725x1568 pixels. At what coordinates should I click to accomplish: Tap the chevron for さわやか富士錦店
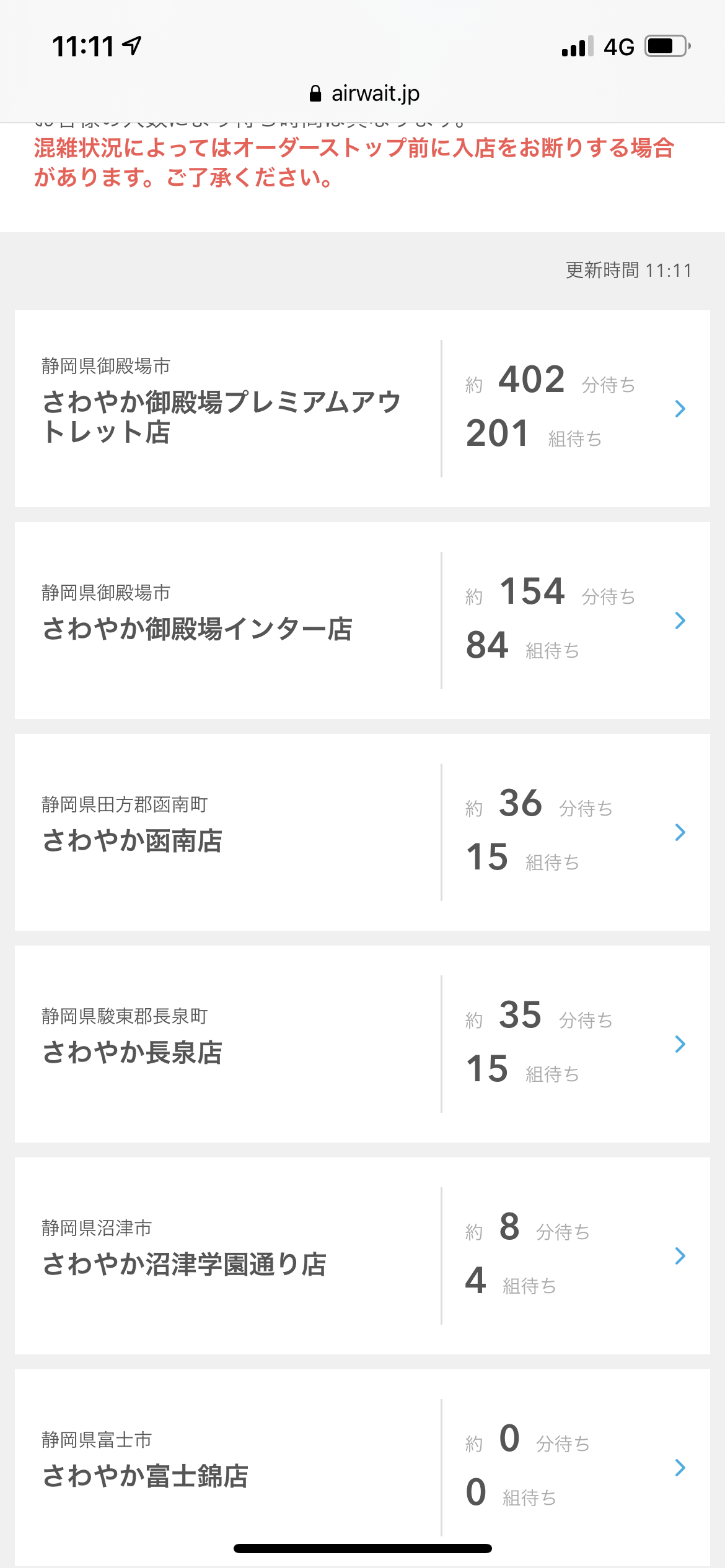[680, 1468]
